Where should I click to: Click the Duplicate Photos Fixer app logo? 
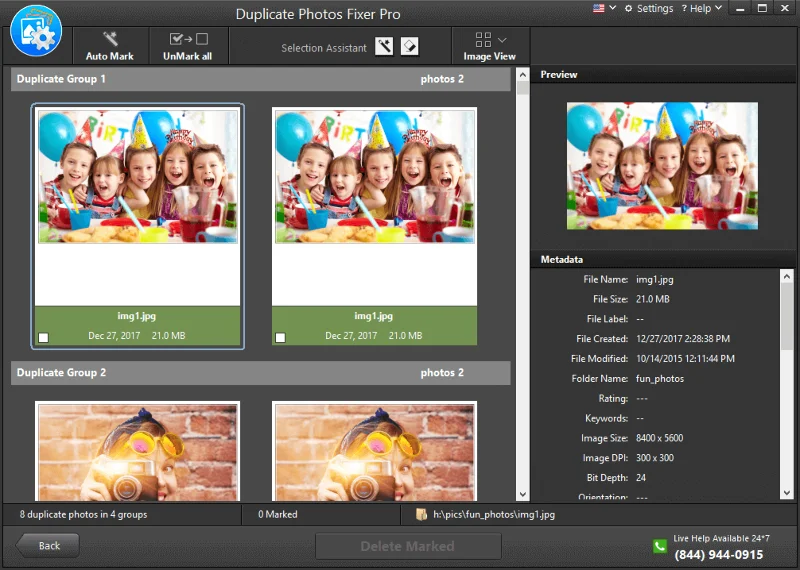click(x=37, y=33)
